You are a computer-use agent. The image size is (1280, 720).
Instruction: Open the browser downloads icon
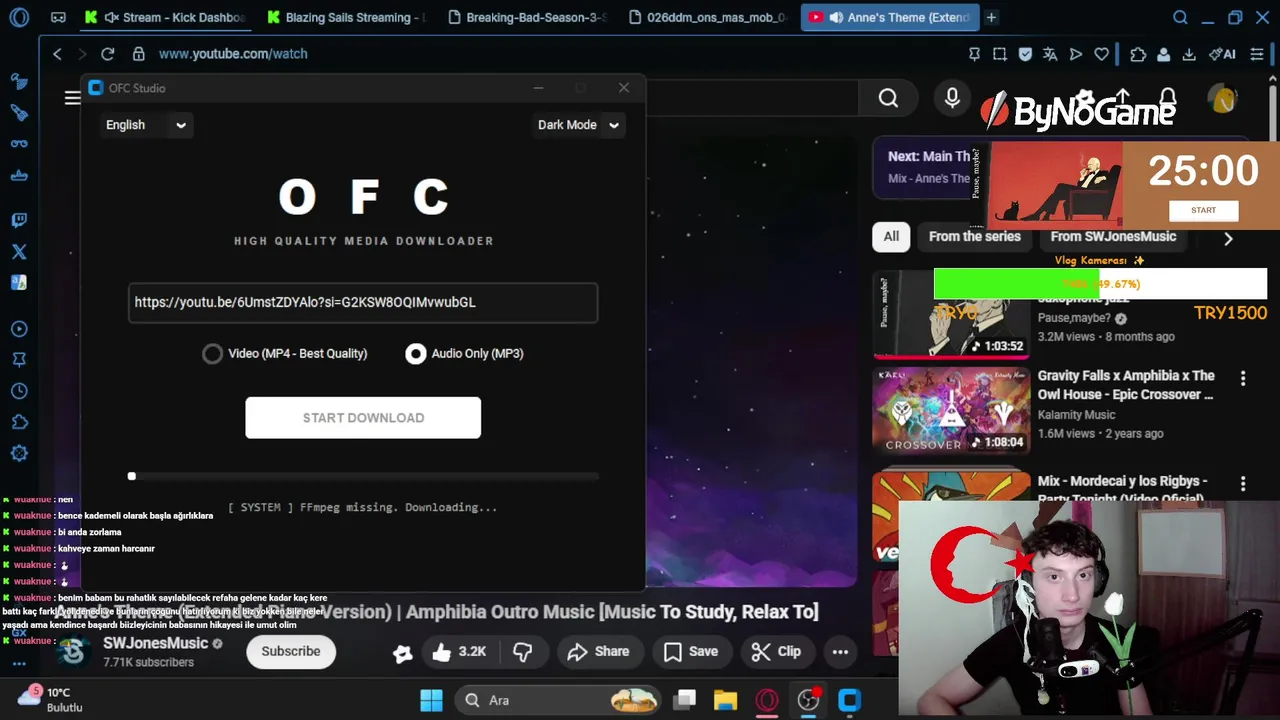[1189, 54]
